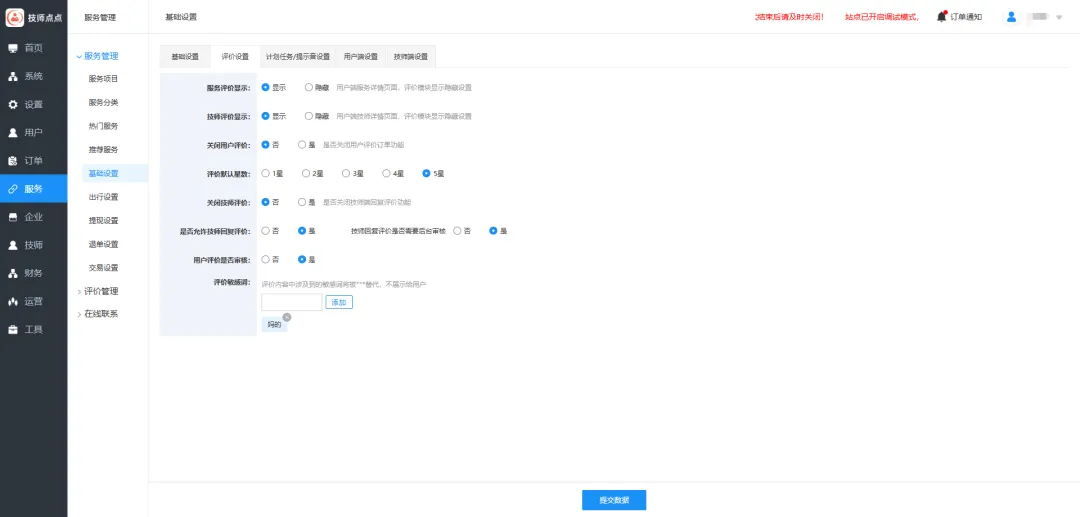
Task: Open the 运营 operations icon in sidebar
Action: click(x=13, y=301)
